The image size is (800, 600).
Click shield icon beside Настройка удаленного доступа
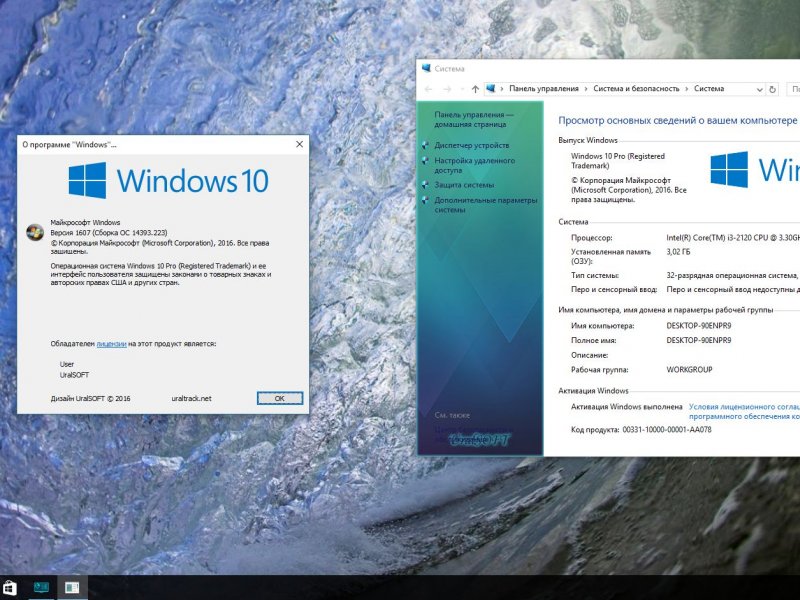[426, 161]
